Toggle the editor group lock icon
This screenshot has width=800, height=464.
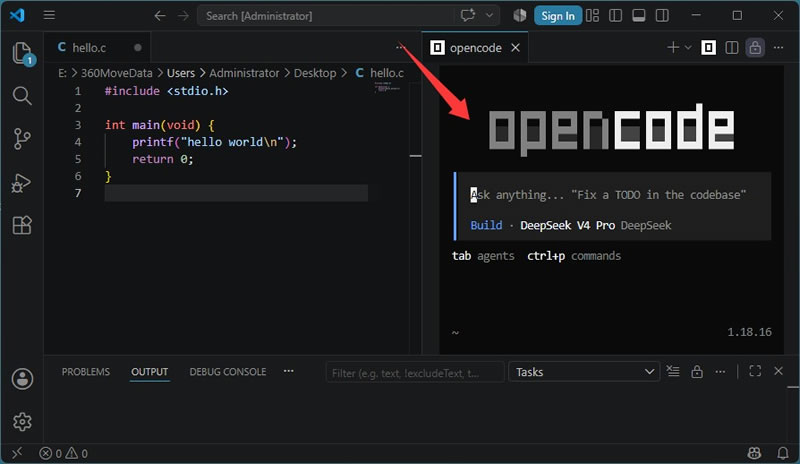coord(755,47)
